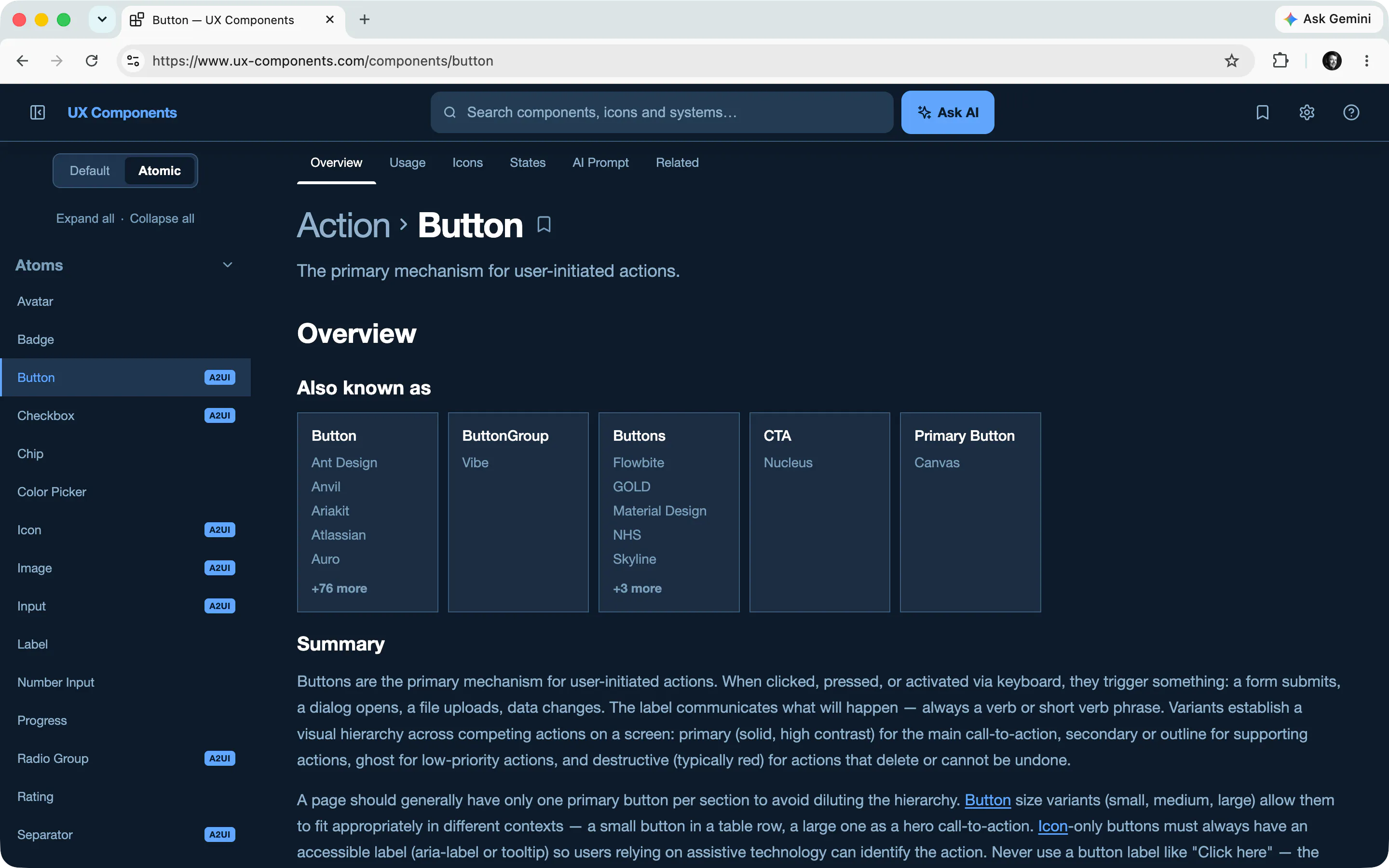The height and width of the screenshot is (868, 1389).
Task: Switch to the Related tab
Action: click(x=677, y=163)
